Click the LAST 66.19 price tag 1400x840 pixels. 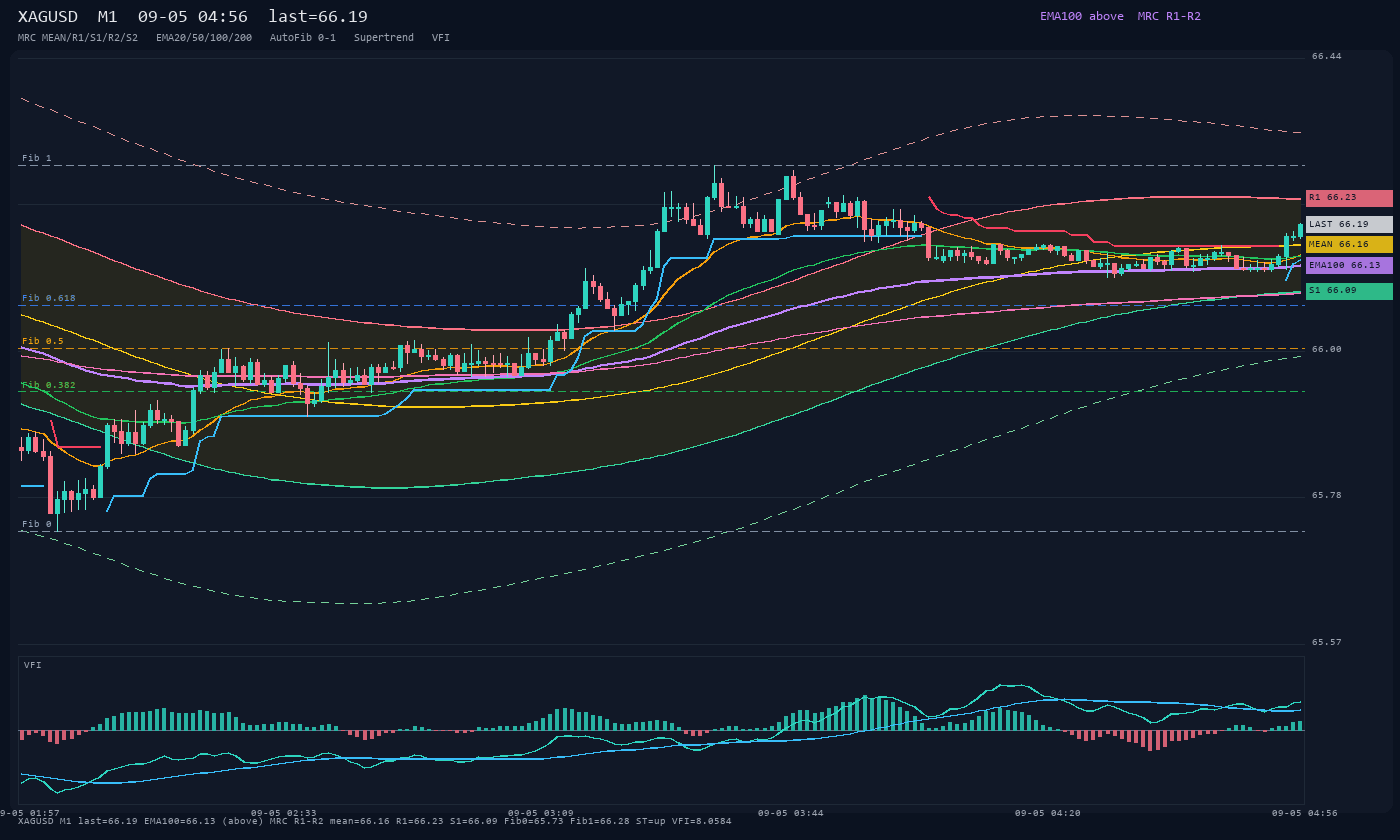[x=1349, y=225]
